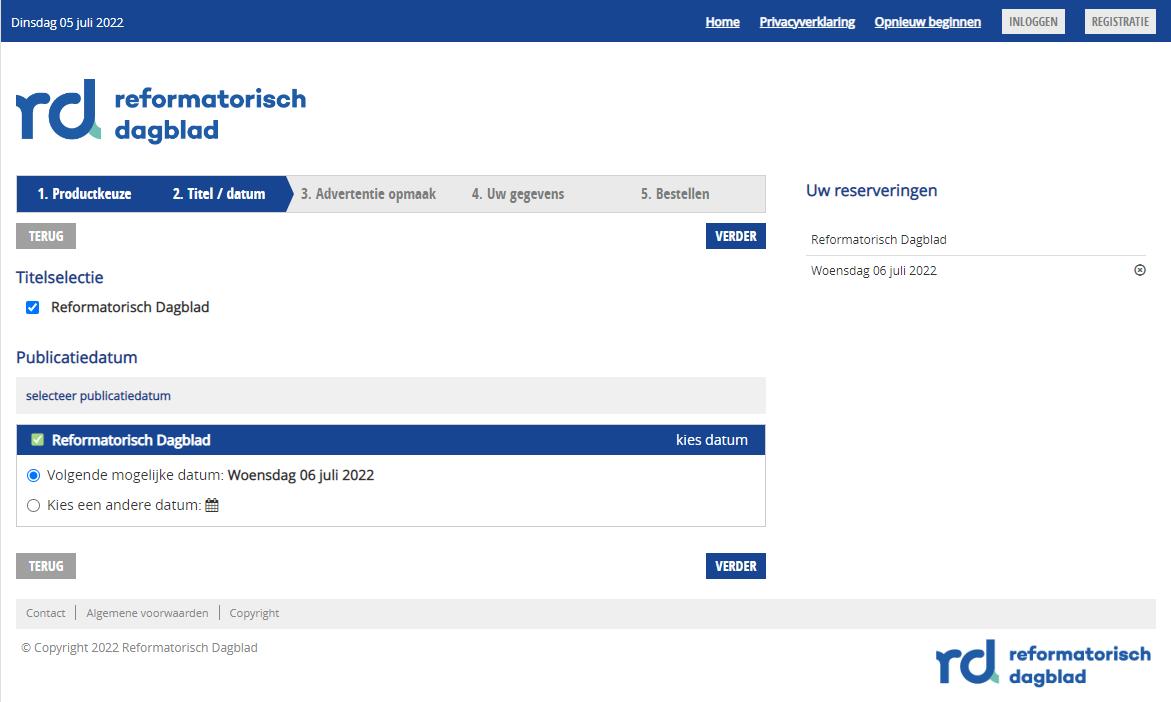Select the Volgende mogelijke datum radio button
The image size is (1171, 702).
click(x=34, y=476)
